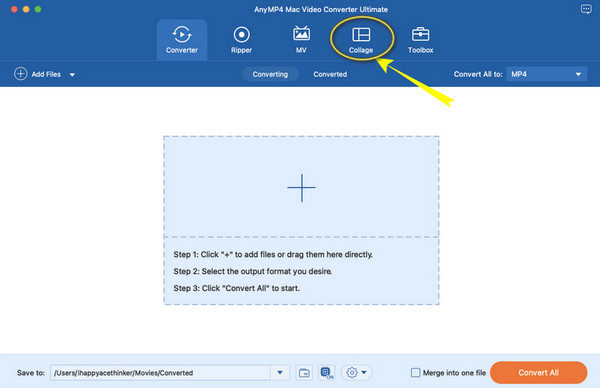Minimize the window with the yellow button
The image size is (600, 388).
click(x=26, y=9)
